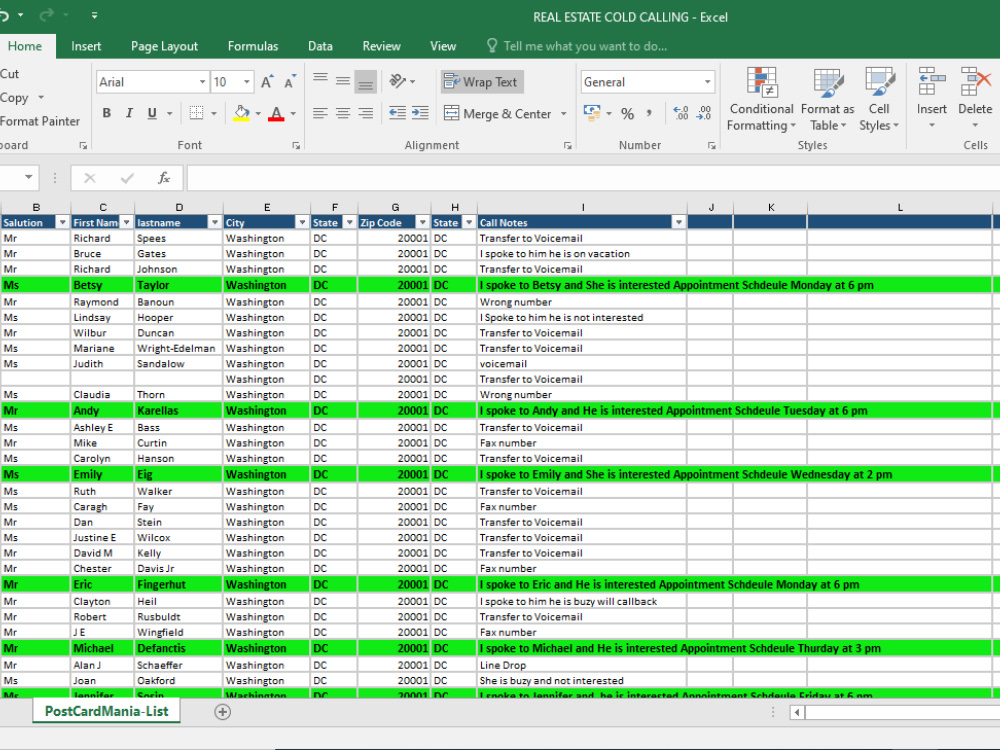Click Merge & Center
Viewport: 1000px width, 750px height.
(497, 114)
